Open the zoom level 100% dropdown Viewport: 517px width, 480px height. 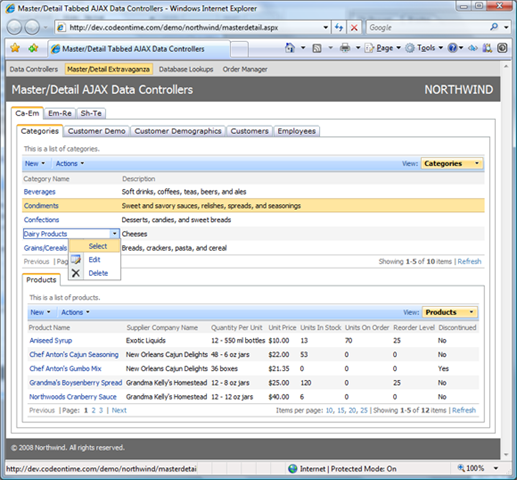pos(496,468)
